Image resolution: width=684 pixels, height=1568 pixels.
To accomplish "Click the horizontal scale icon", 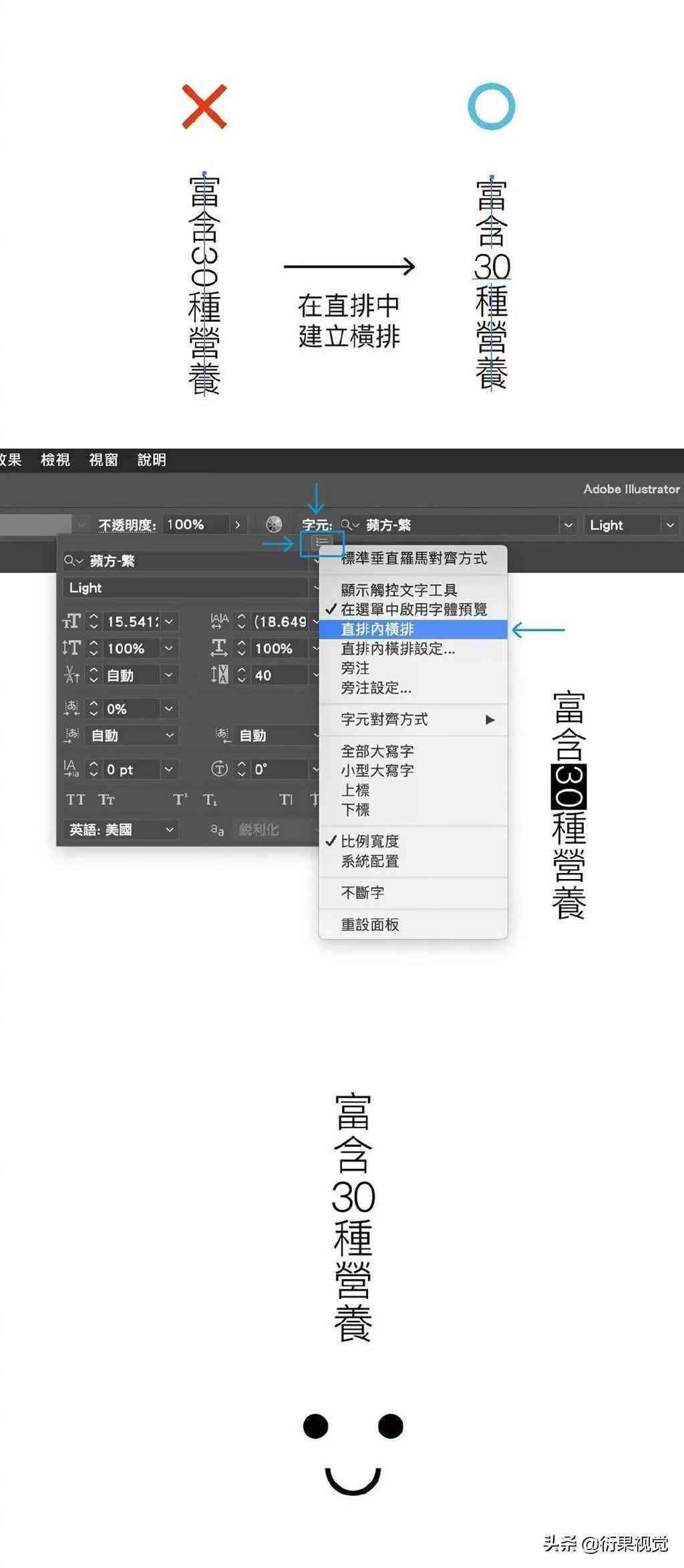I will 219,648.
